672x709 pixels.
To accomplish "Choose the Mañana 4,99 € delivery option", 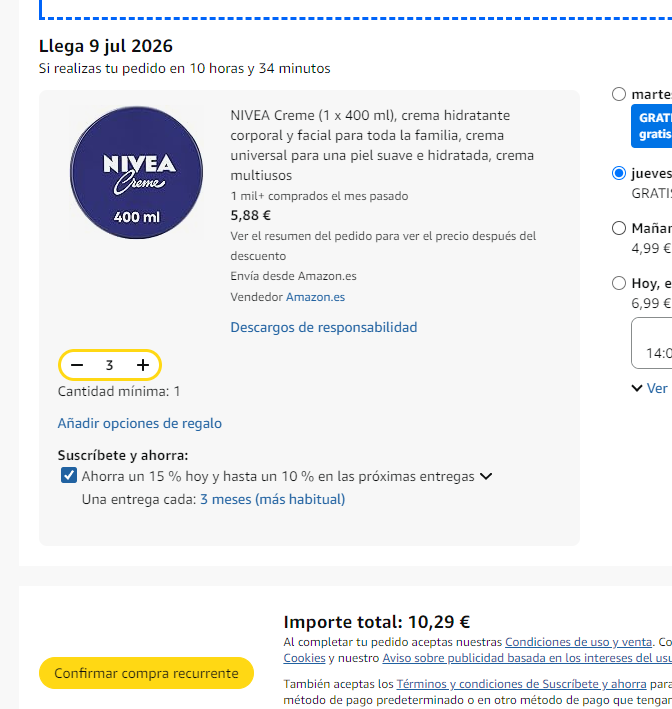I will [x=619, y=228].
